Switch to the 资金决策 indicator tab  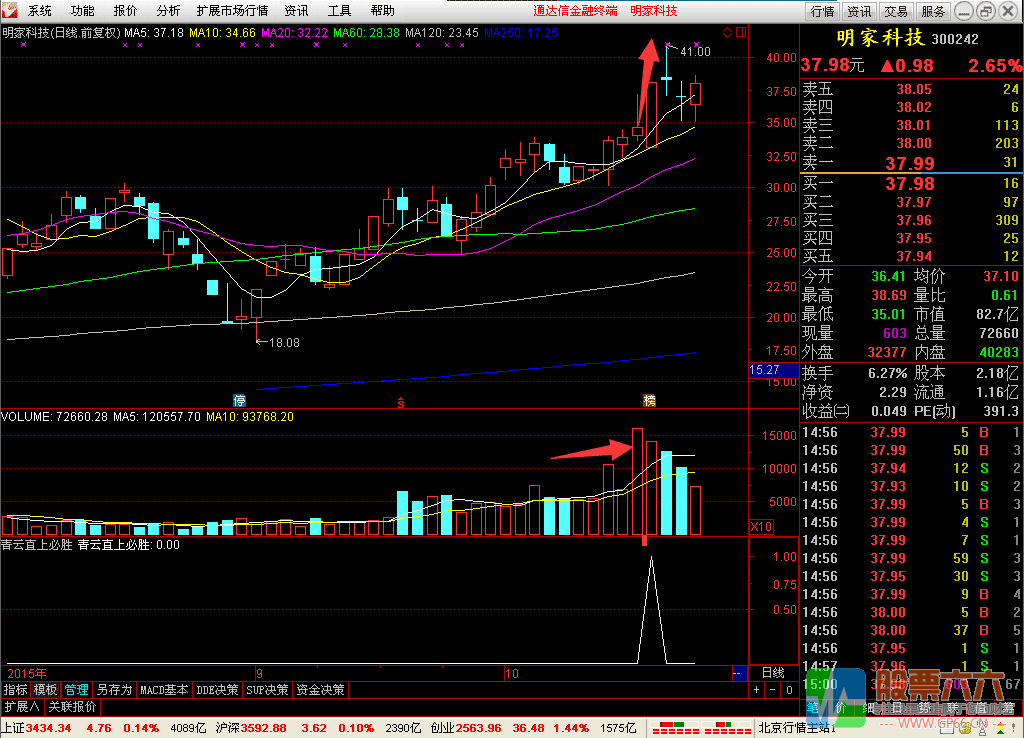point(320,690)
